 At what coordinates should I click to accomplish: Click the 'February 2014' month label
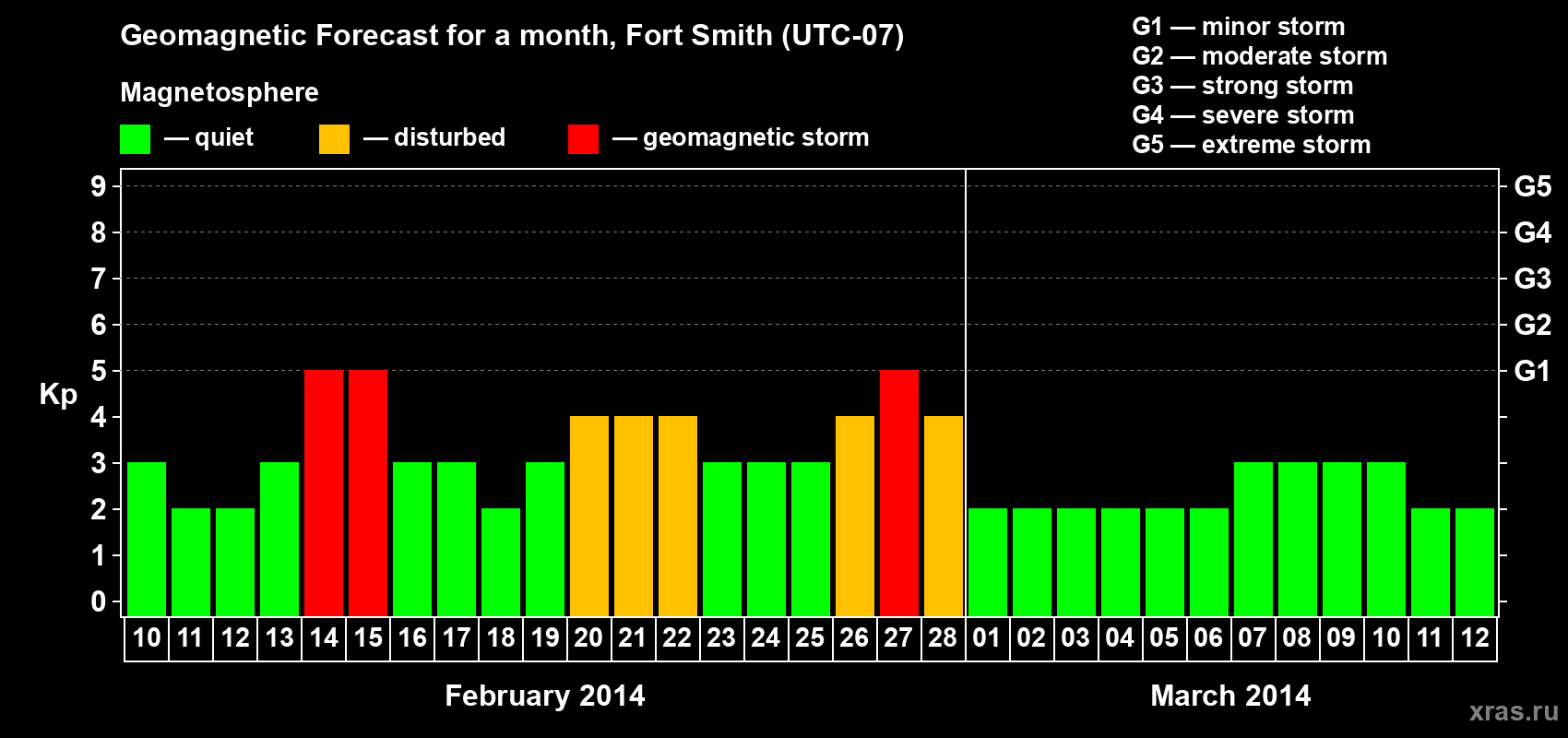click(545, 696)
